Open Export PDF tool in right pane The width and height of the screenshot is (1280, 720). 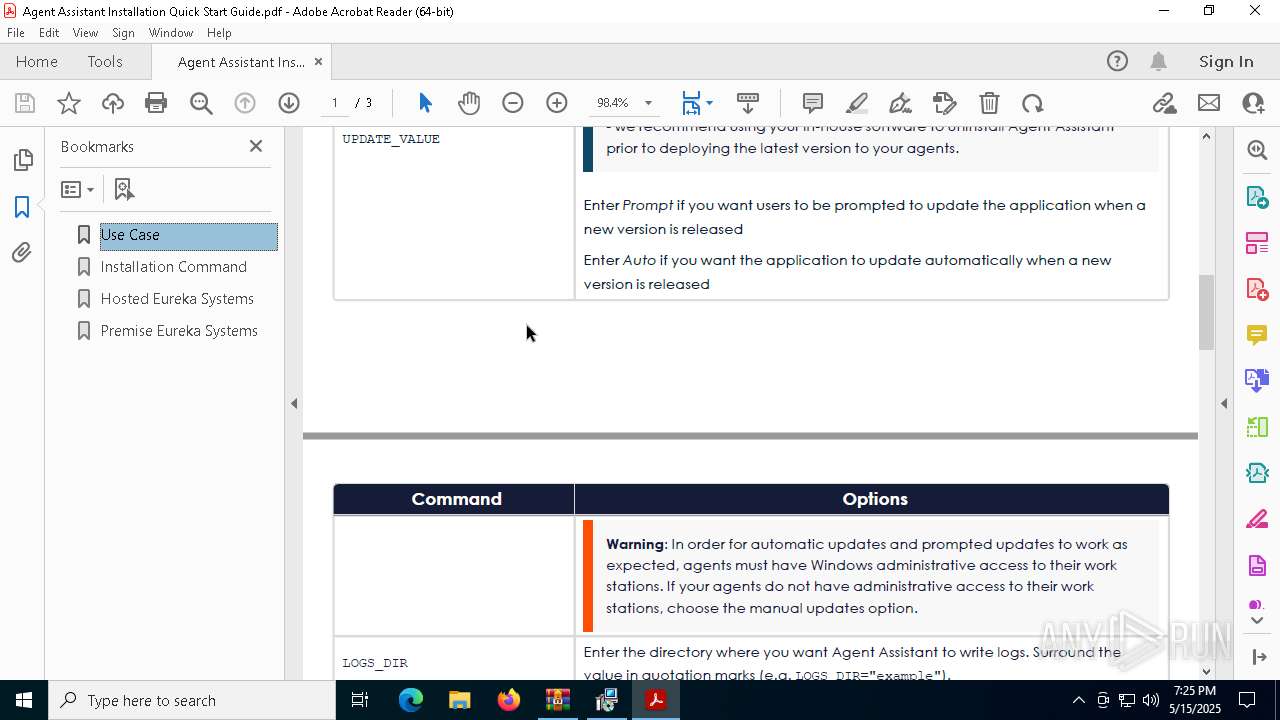click(1257, 197)
